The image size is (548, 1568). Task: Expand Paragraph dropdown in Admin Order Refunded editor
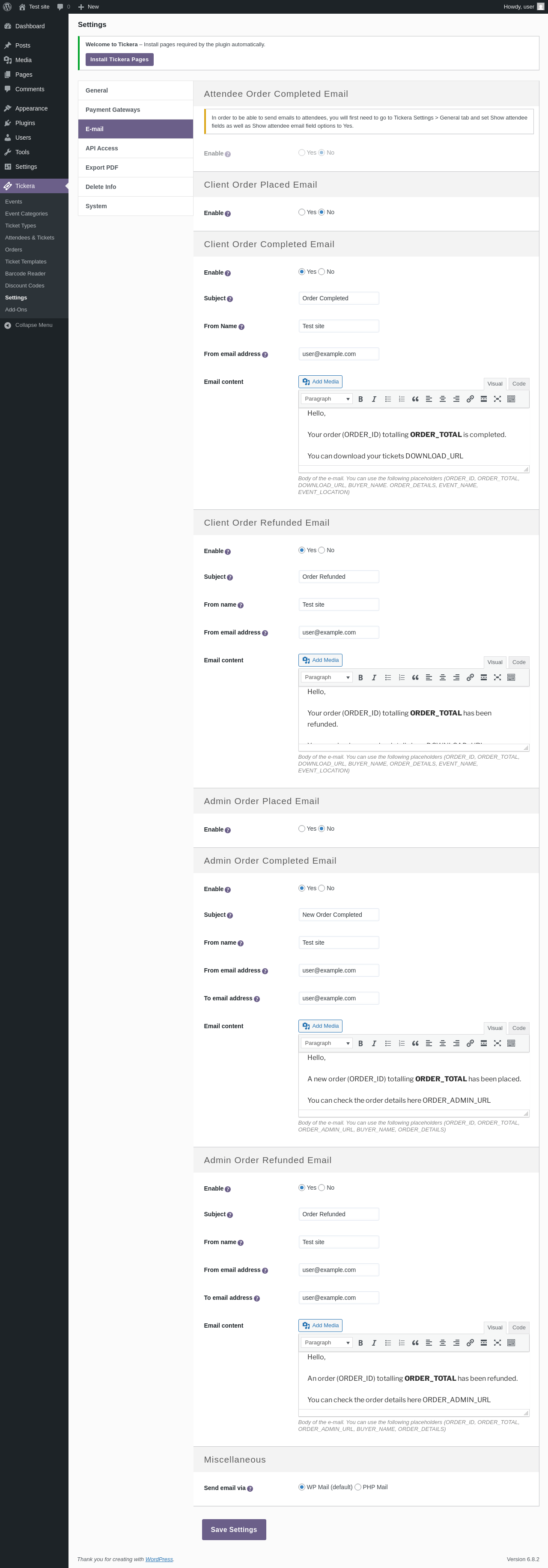click(x=327, y=1343)
